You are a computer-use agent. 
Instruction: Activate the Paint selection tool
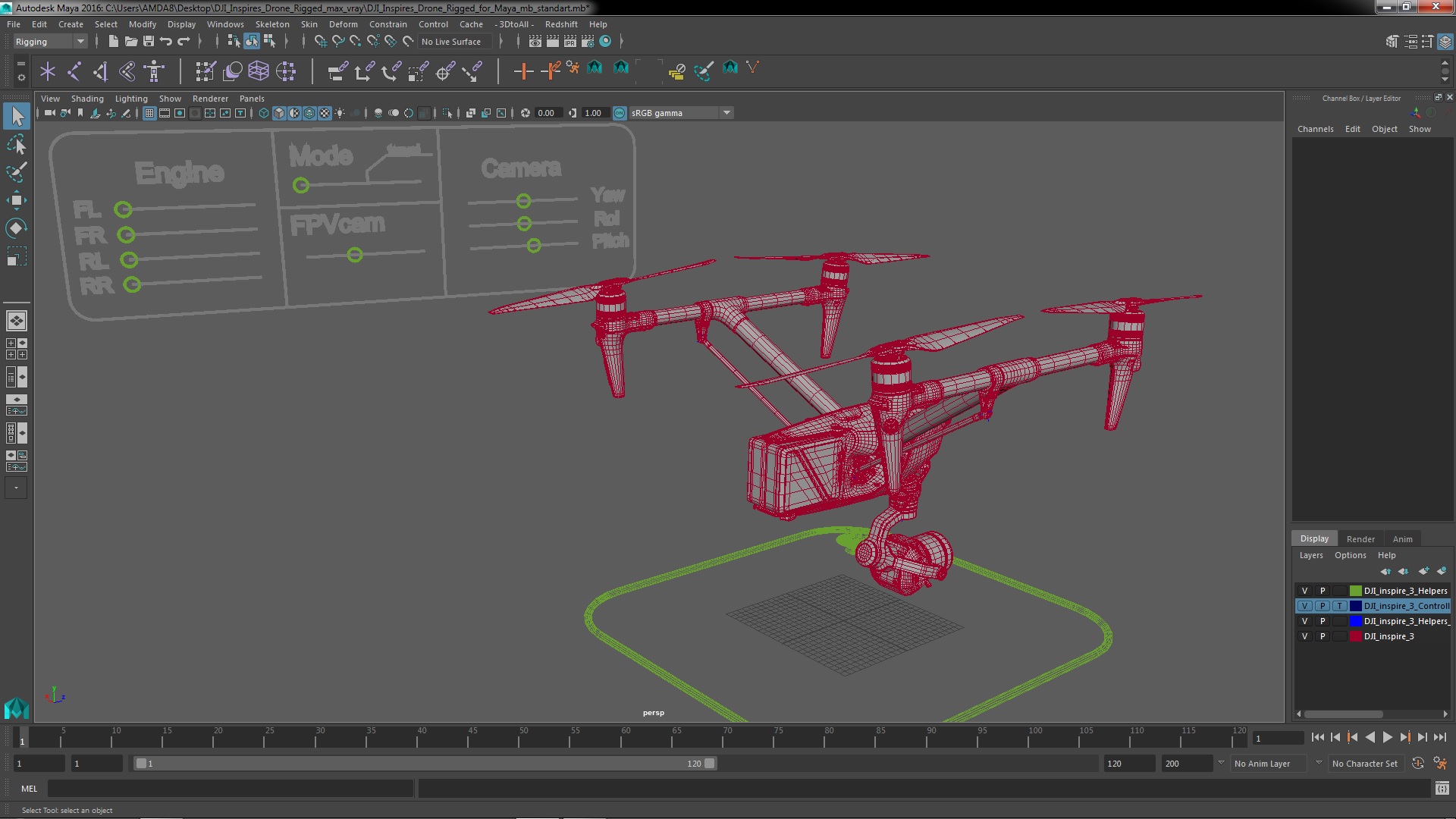click(x=17, y=172)
